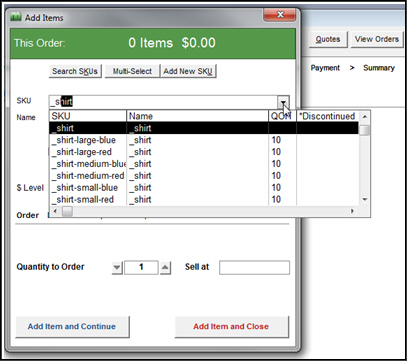Screen dimensions: 407x361
Task: Increase Quantity to Order with up arrow
Action: point(165,268)
